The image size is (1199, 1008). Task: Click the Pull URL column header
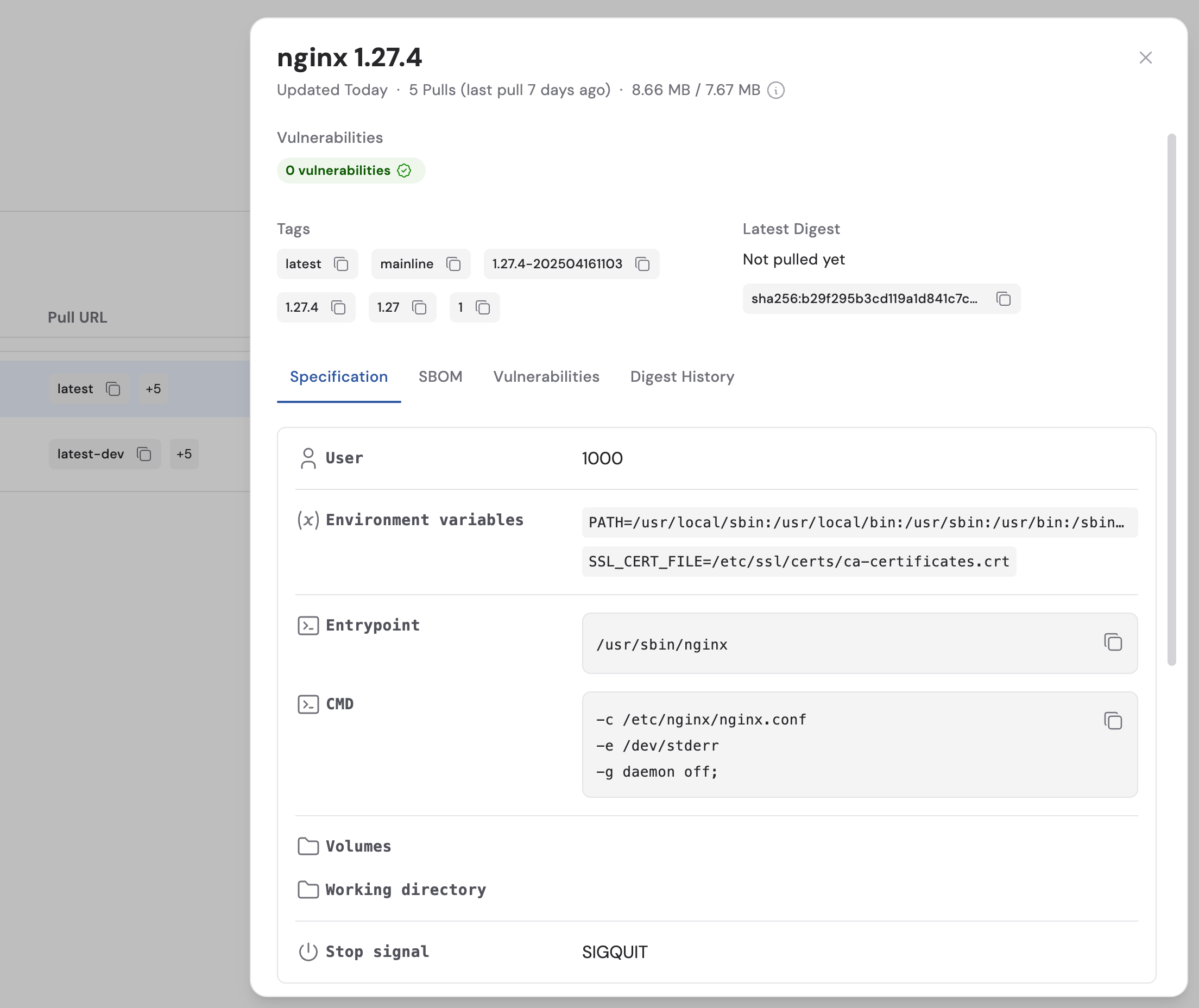77,318
